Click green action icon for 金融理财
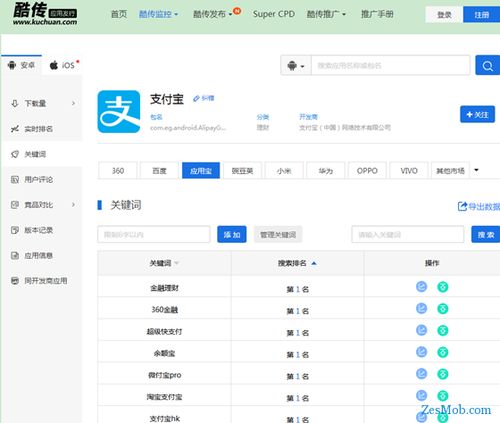Screen dimensions: 500x423 pos(443,287)
